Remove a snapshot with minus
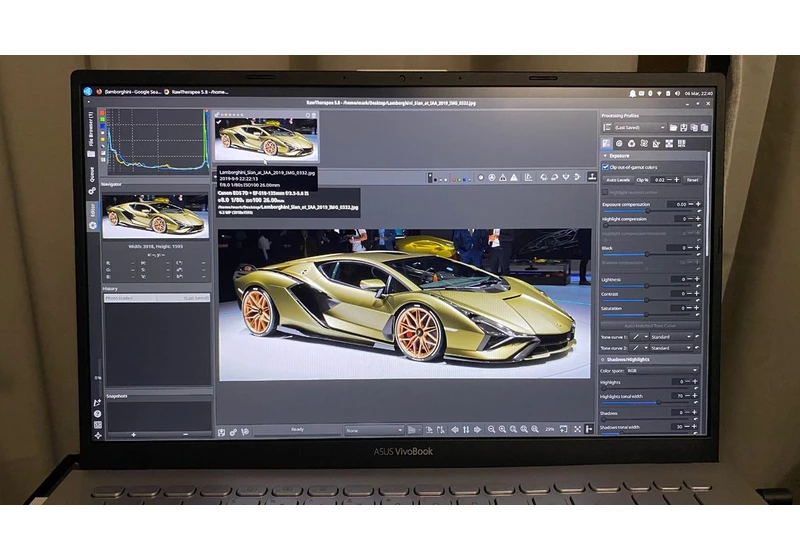 [185, 435]
